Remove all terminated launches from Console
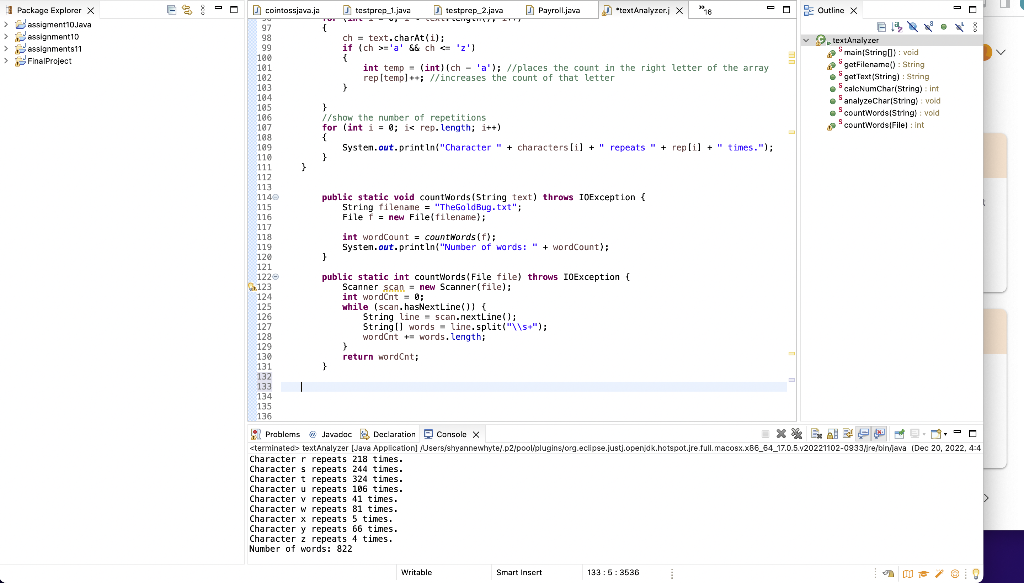Viewport: 1024px width, 583px height. (798, 435)
